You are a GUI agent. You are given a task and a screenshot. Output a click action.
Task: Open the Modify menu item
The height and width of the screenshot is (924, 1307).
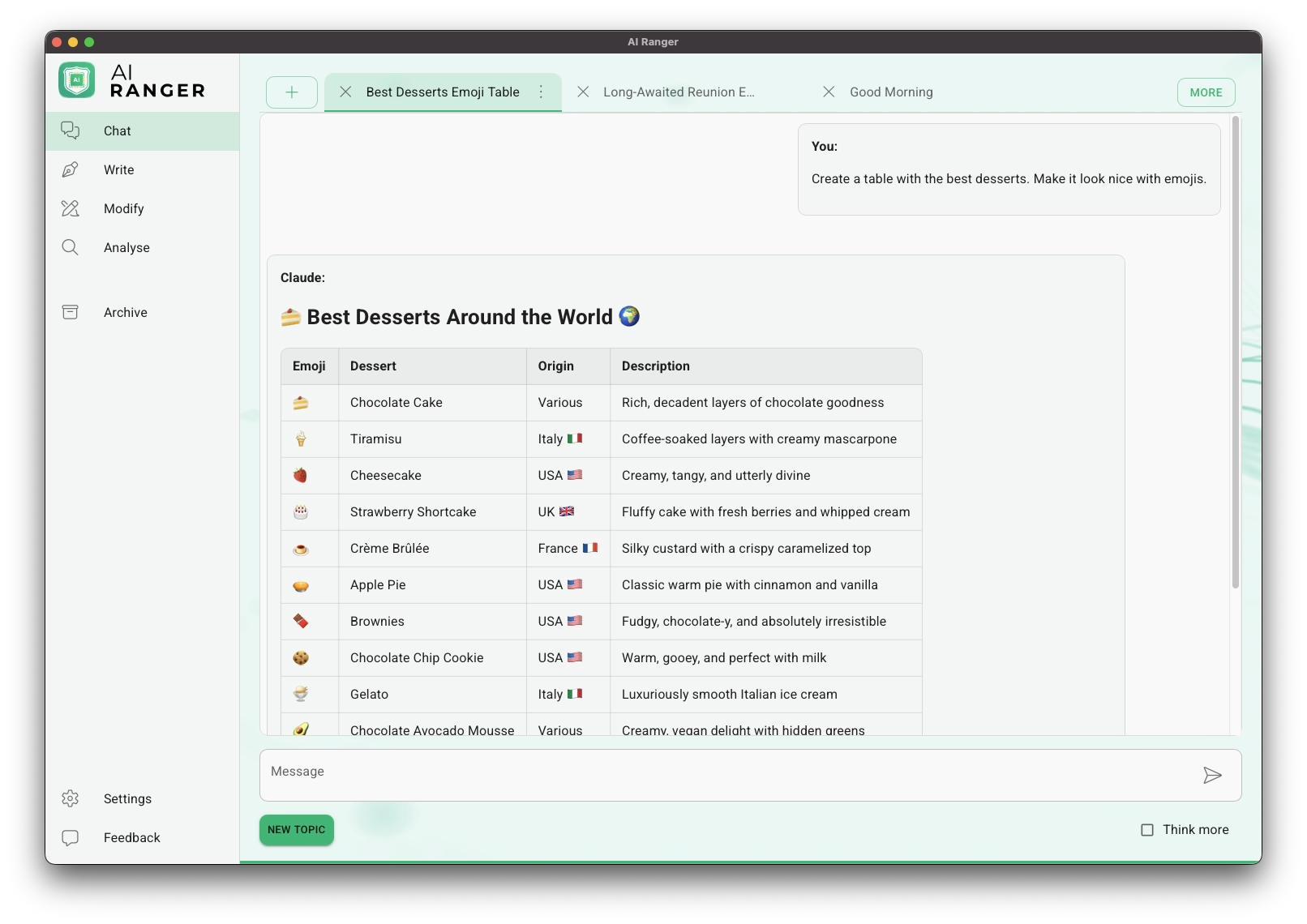click(143, 209)
